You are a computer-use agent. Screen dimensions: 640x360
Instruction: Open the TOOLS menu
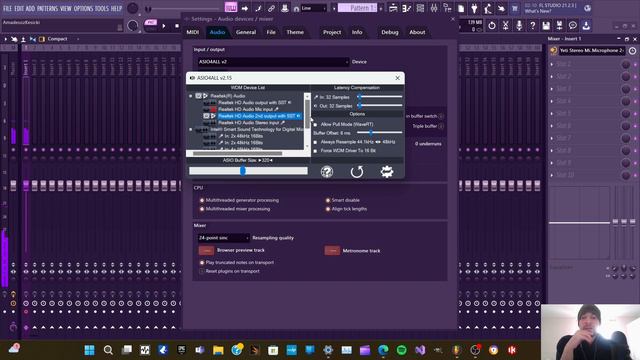point(102,8)
